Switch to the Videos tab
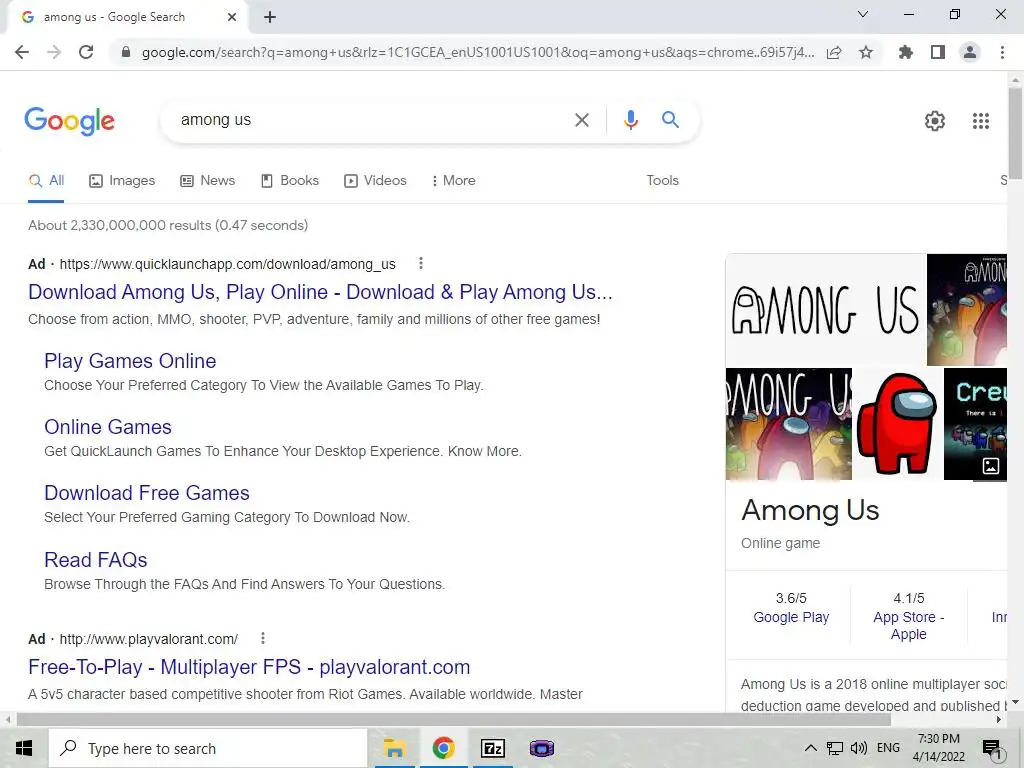The image size is (1024, 768). [x=375, y=181]
